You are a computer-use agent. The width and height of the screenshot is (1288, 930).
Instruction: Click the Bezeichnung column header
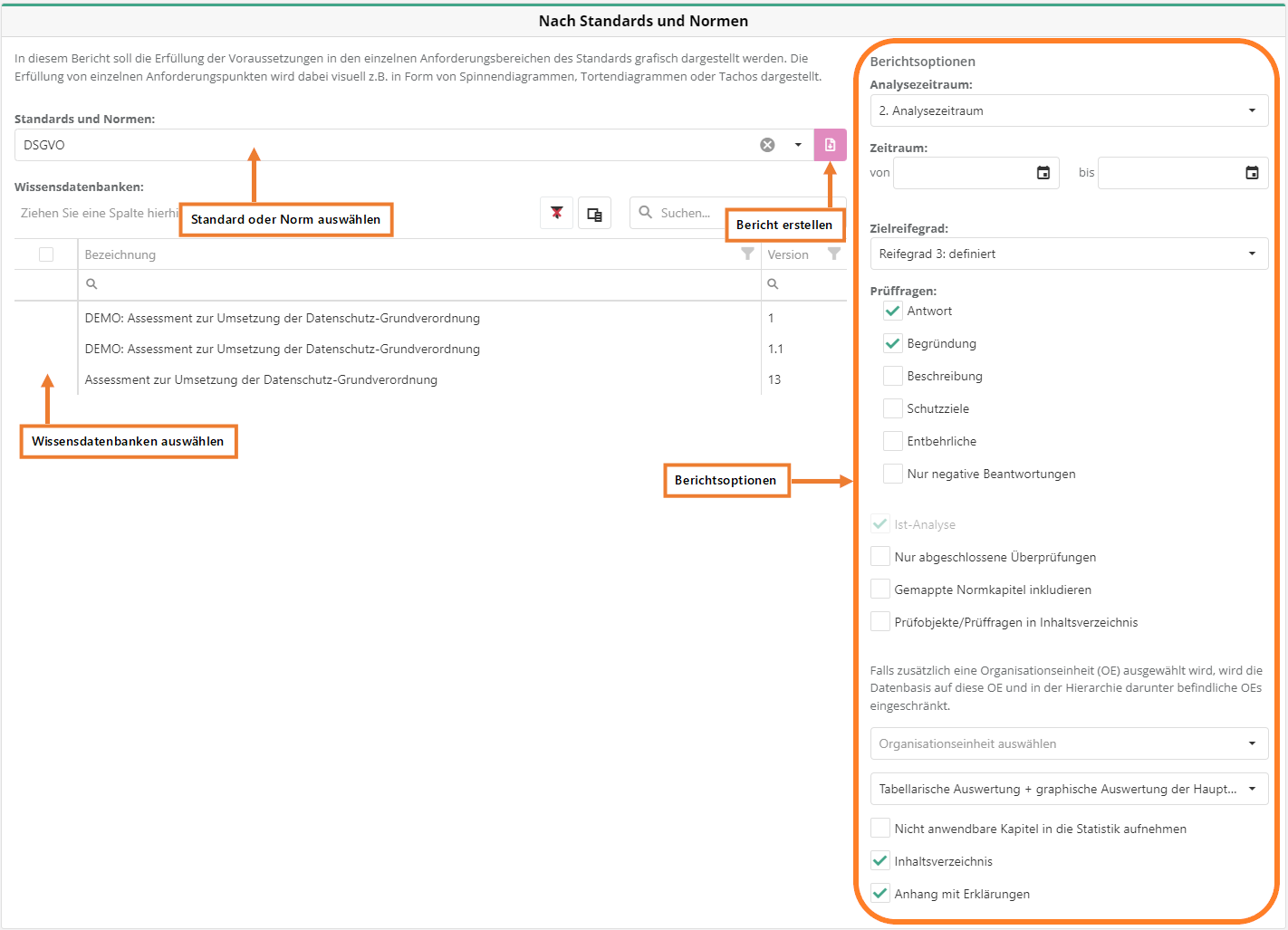tap(120, 254)
